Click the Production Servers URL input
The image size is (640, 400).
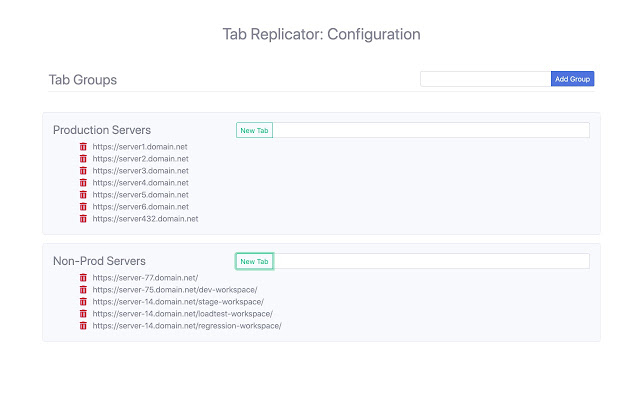click(x=431, y=130)
